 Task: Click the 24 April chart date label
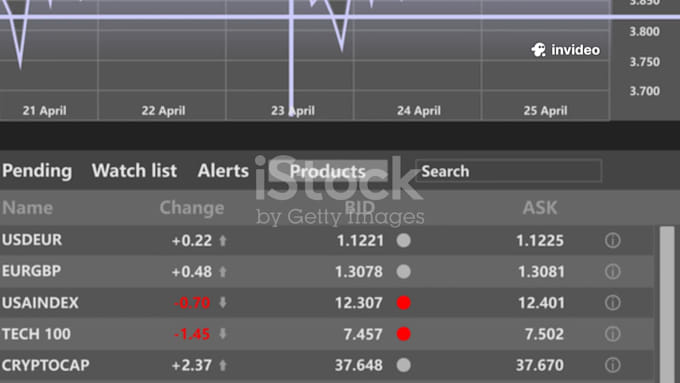pyautogui.click(x=419, y=111)
